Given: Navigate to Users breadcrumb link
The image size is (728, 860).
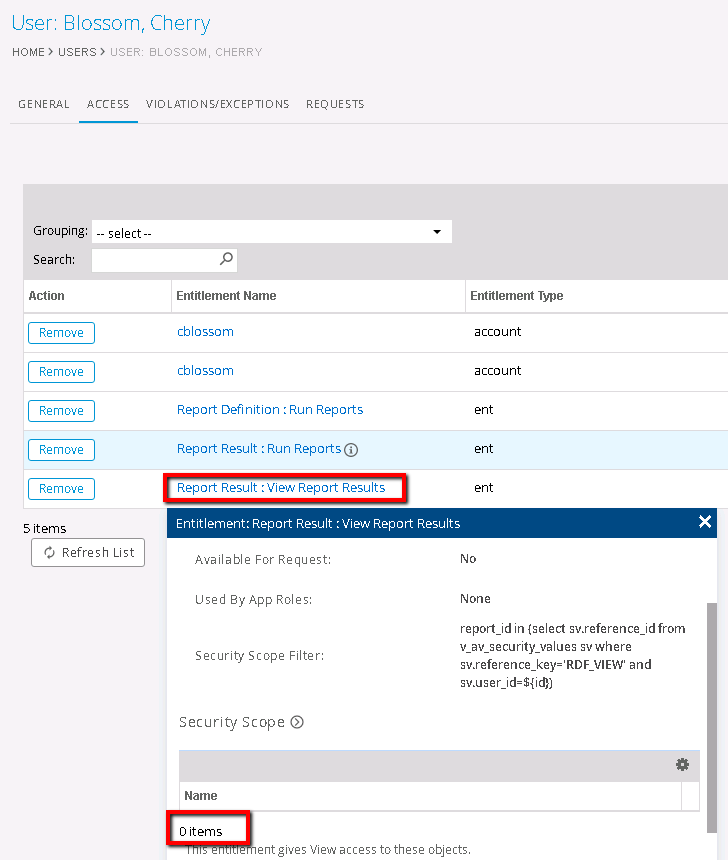Looking at the screenshot, I should [76, 52].
